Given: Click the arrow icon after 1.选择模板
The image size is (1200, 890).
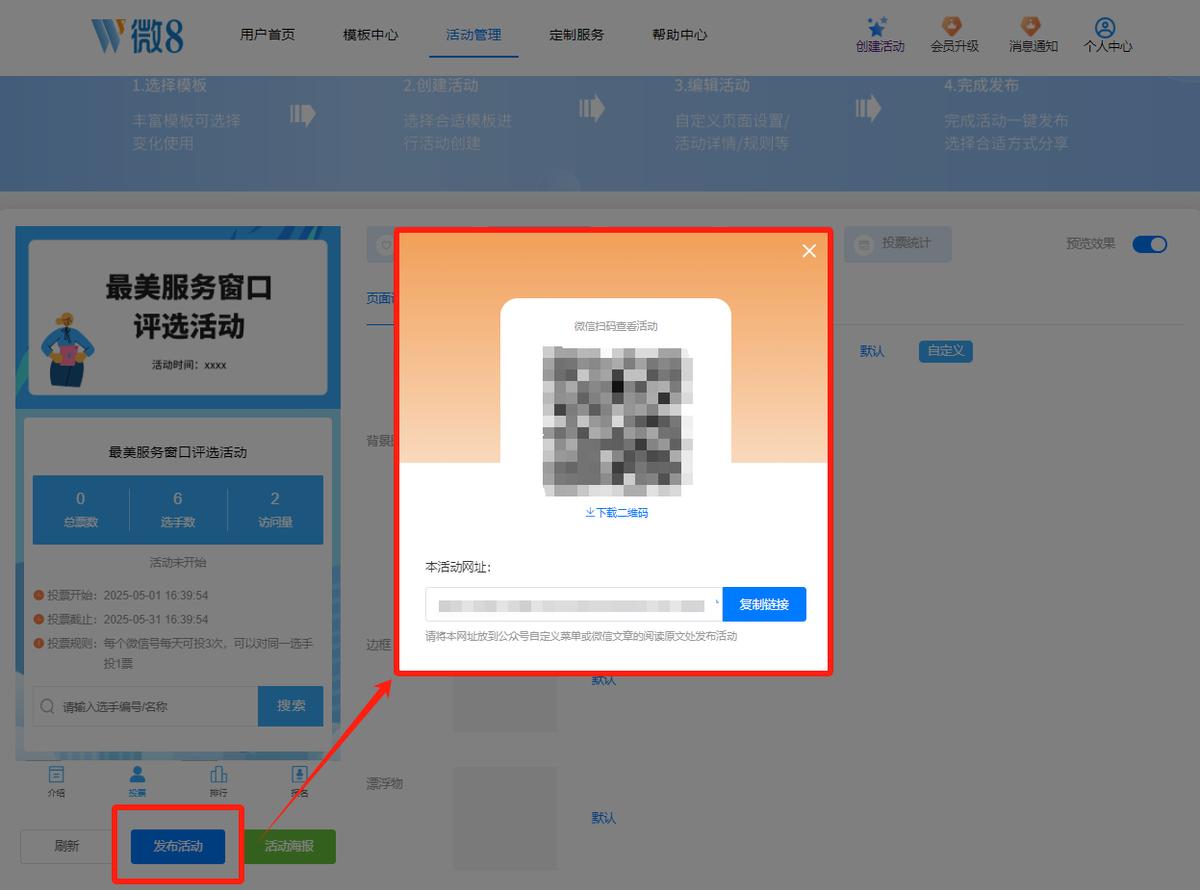Looking at the screenshot, I should pyautogui.click(x=303, y=114).
